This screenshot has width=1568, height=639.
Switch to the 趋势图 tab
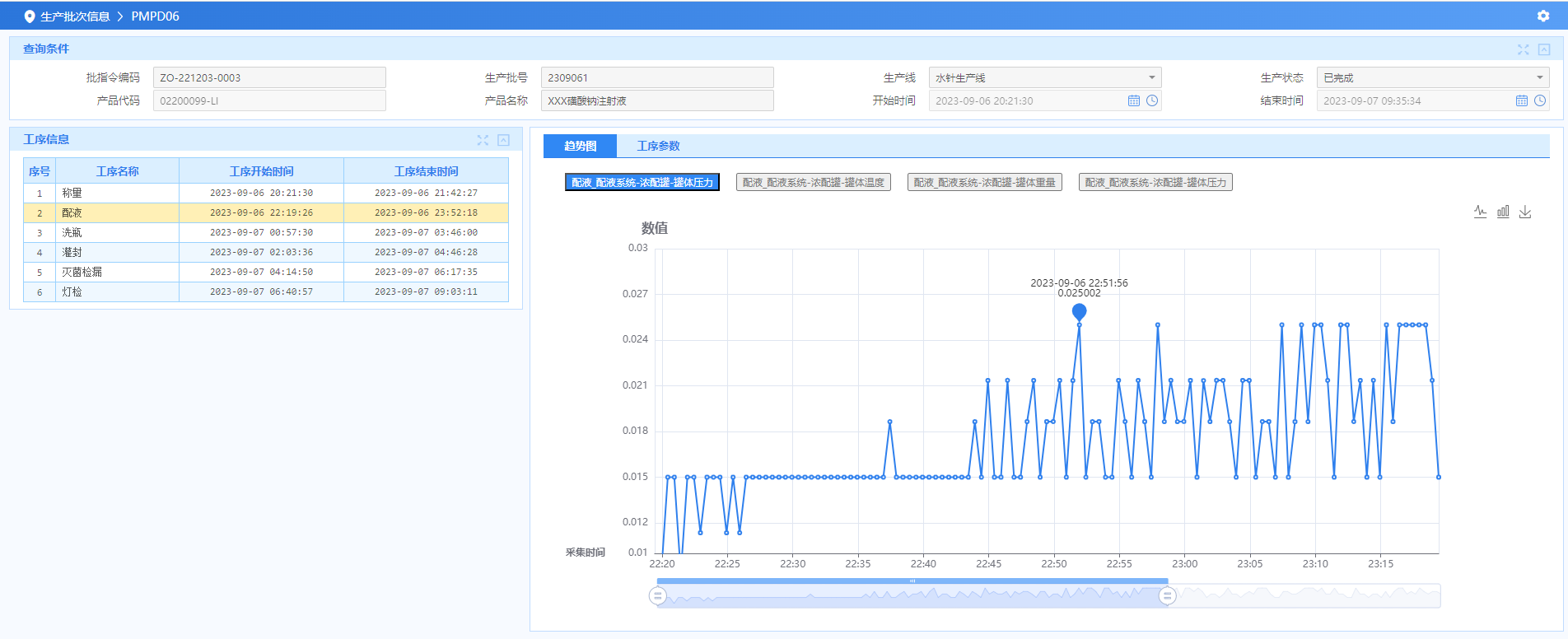(580, 146)
